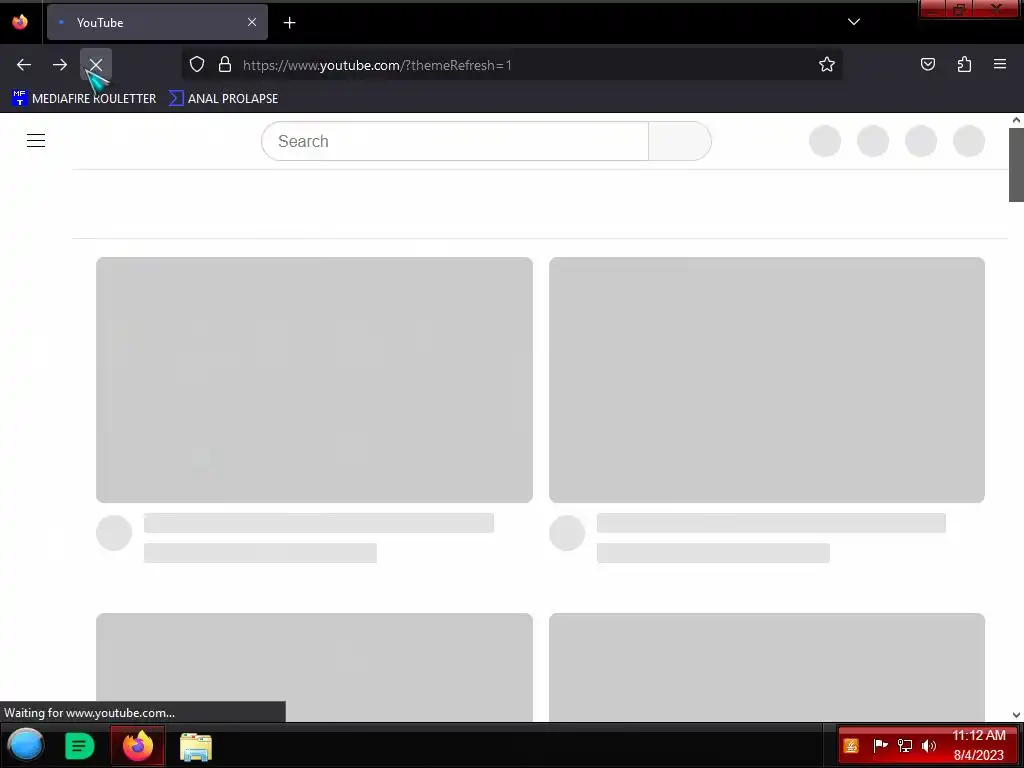The height and width of the screenshot is (768, 1024).
Task: Open second bookmark in bookmarks toolbar
Action: [223, 99]
